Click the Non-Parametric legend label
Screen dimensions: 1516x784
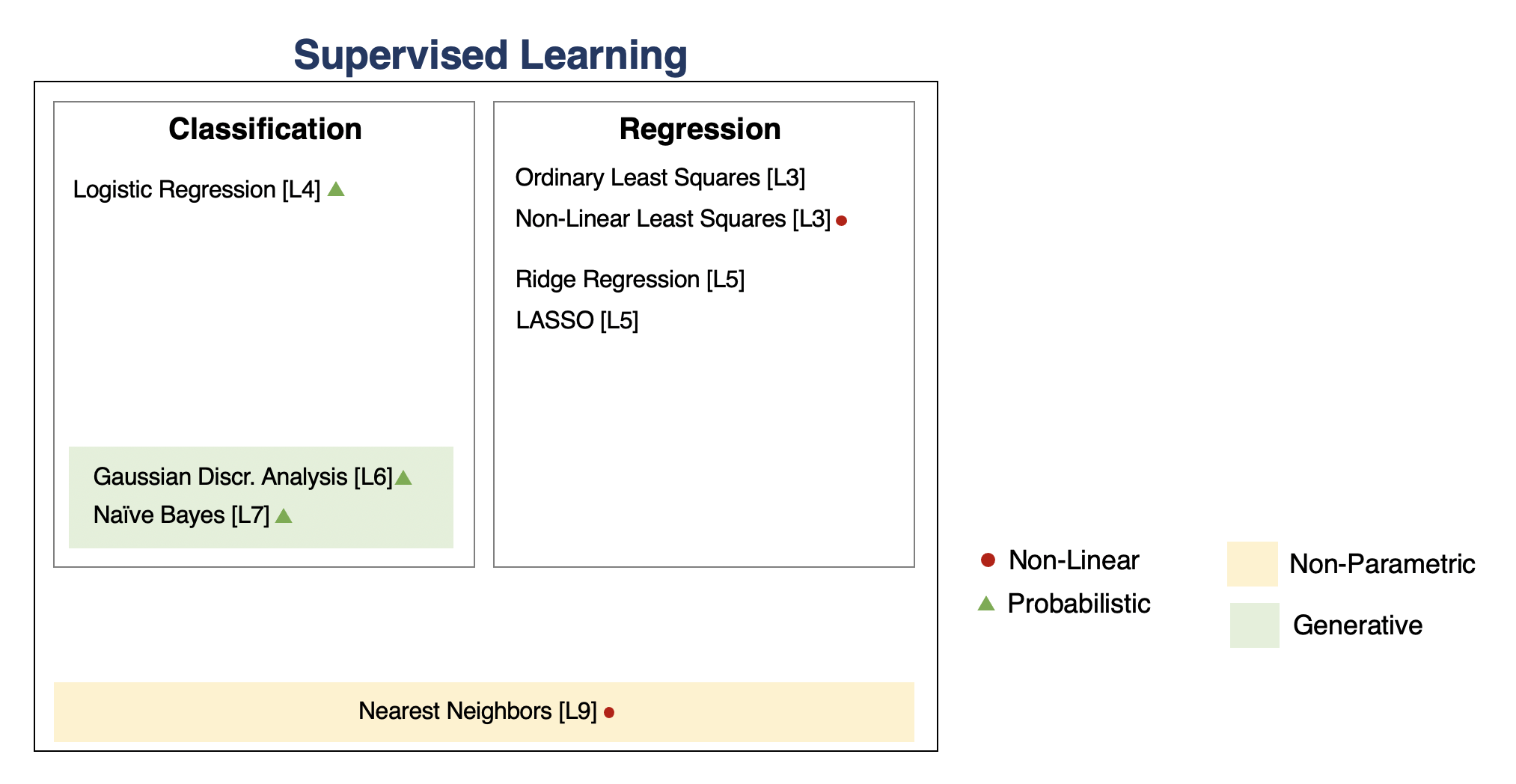[1382, 564]
